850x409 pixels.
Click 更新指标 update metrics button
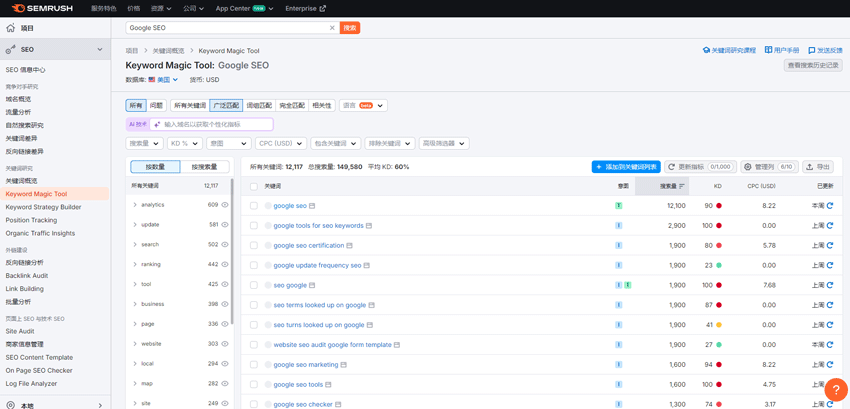coord(700,167)
